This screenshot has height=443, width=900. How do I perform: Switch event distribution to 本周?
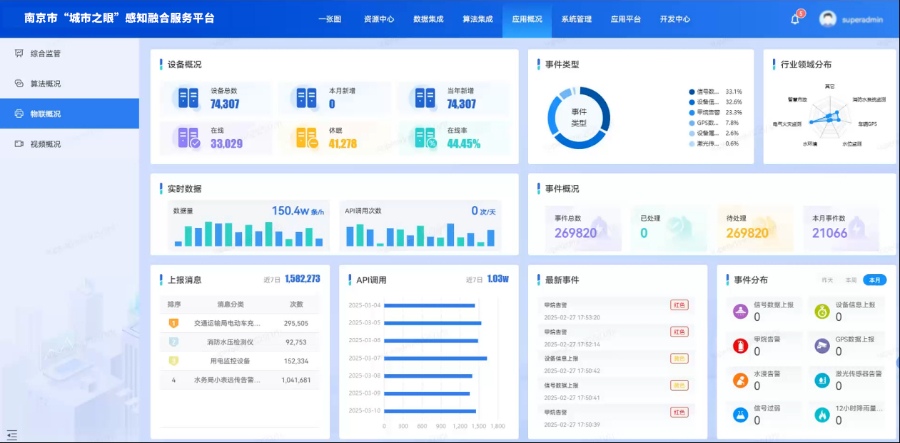pos(850,280)
